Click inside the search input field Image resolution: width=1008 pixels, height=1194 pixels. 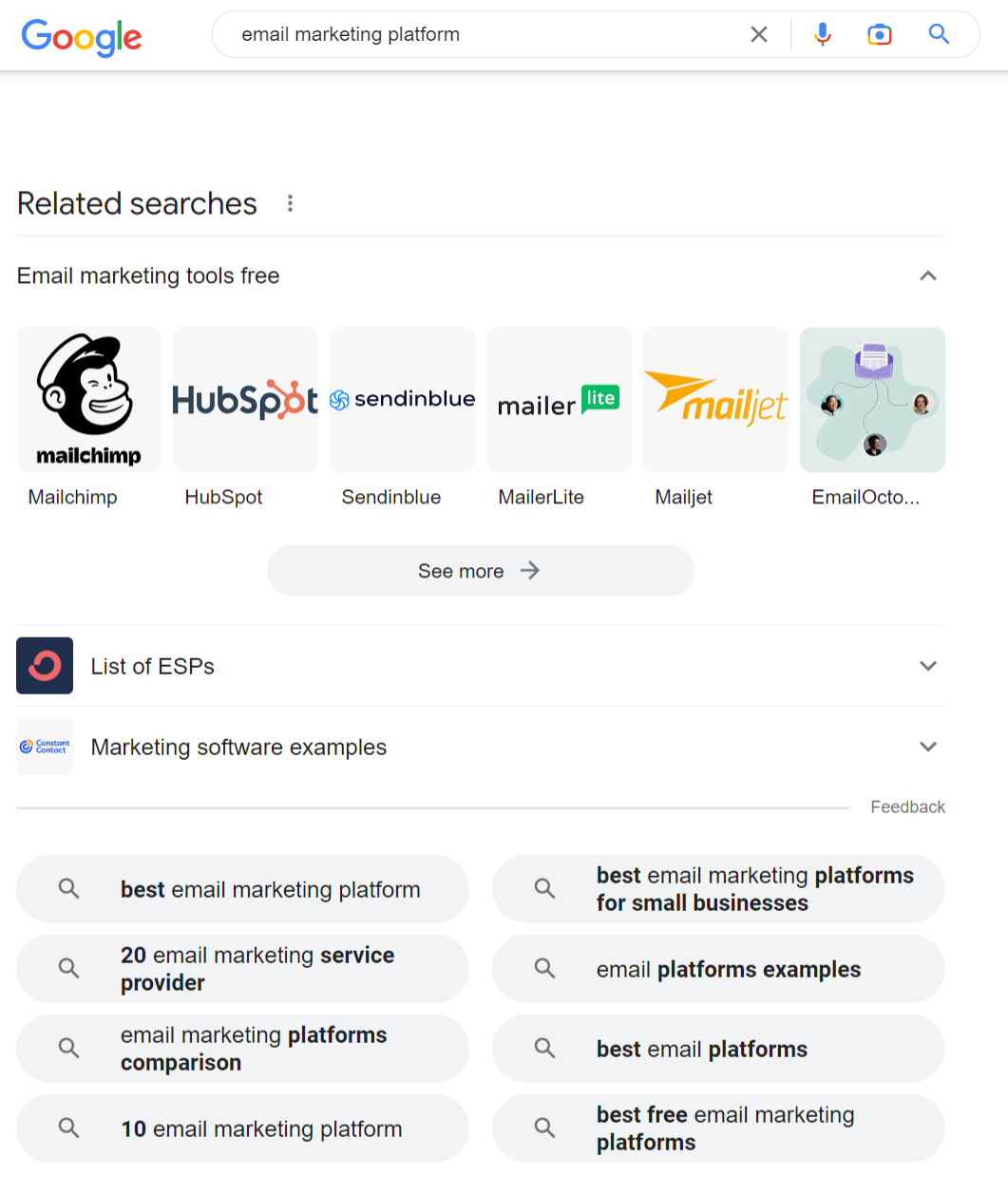coord(475,34)
